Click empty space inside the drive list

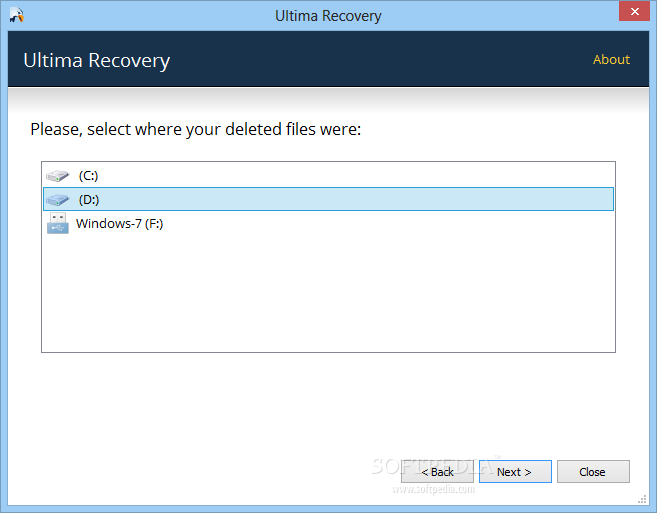point(328,293)
